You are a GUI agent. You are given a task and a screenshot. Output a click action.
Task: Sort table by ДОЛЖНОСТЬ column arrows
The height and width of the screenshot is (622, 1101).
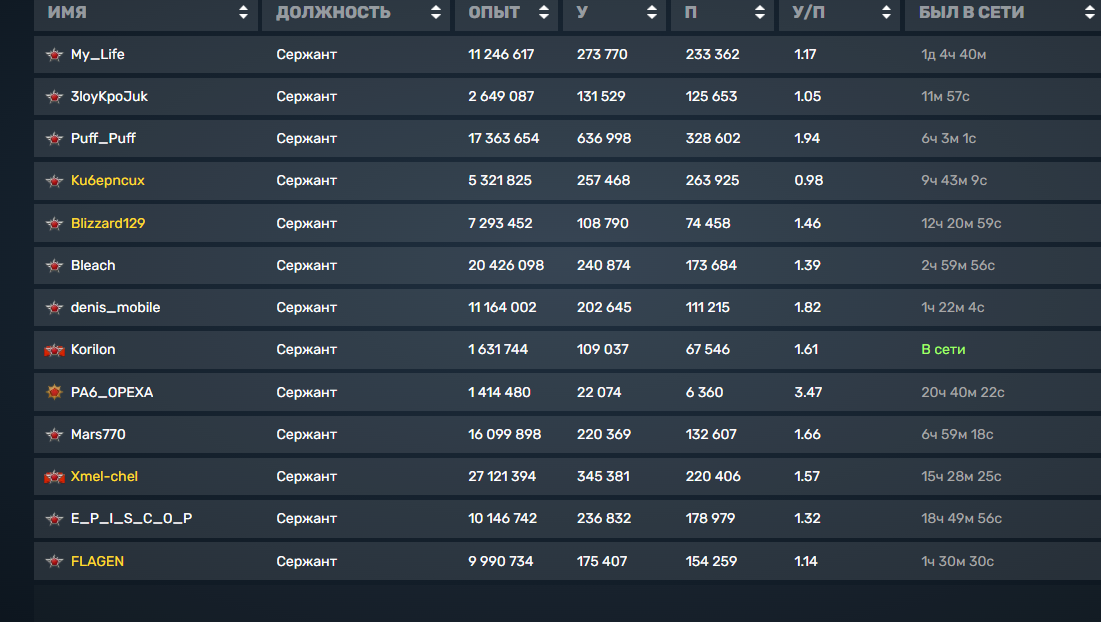pyautogui.click(x=435, y=12)
